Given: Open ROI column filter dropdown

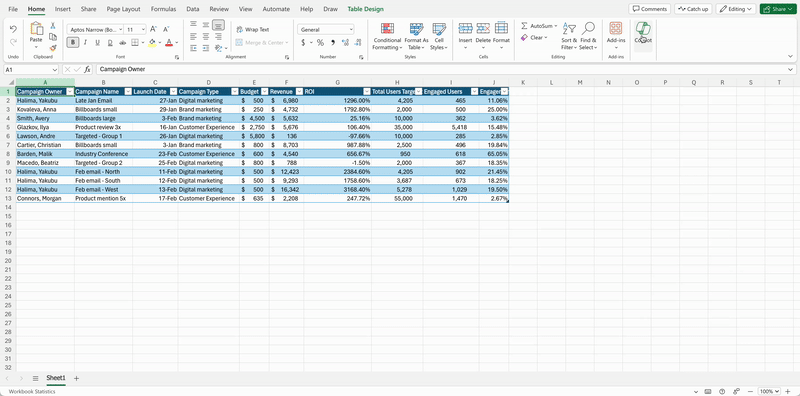Looking at the screenshot, I should [x=367, y=91].
